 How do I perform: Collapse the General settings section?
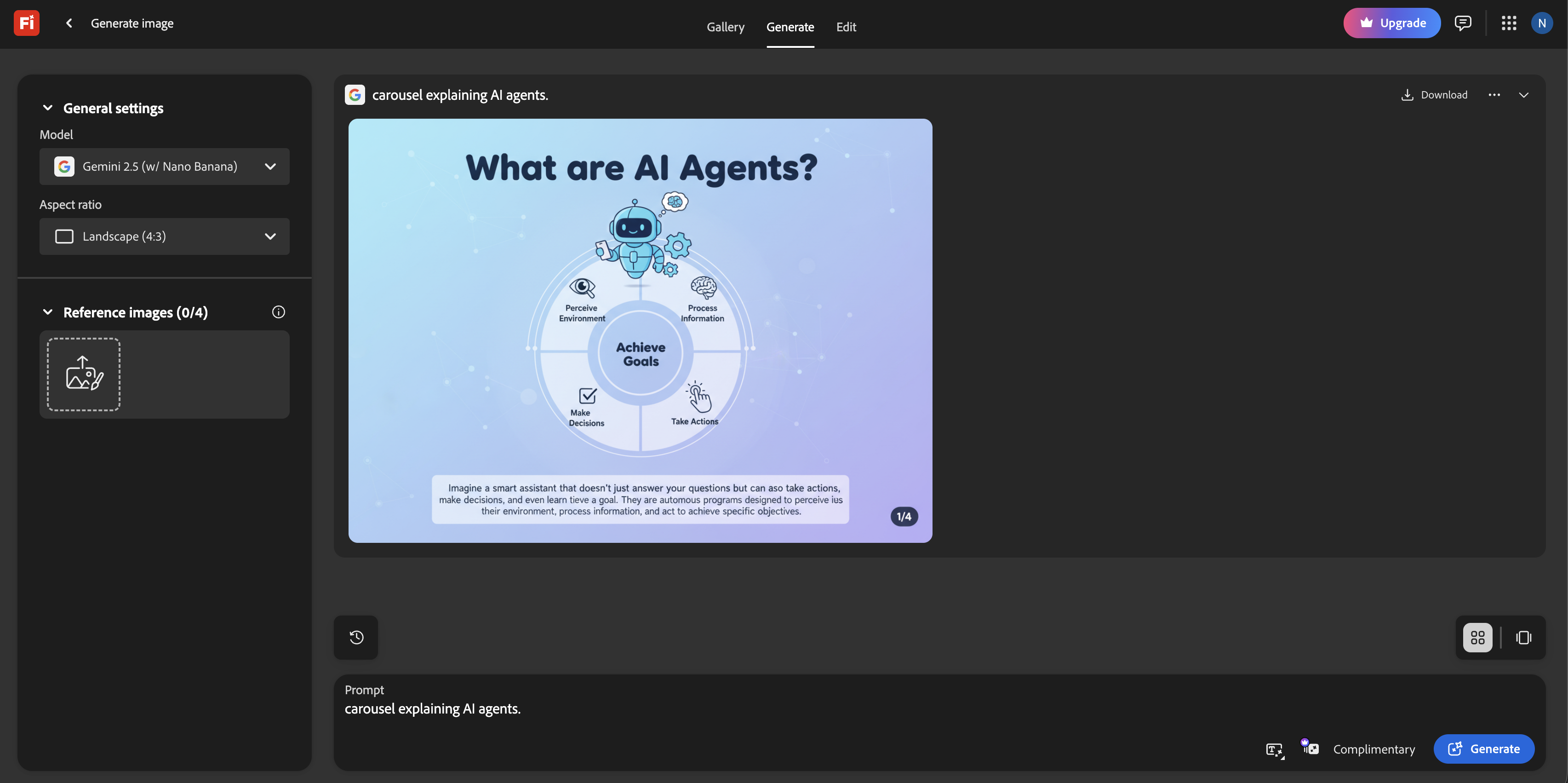[x=47, y=108]
